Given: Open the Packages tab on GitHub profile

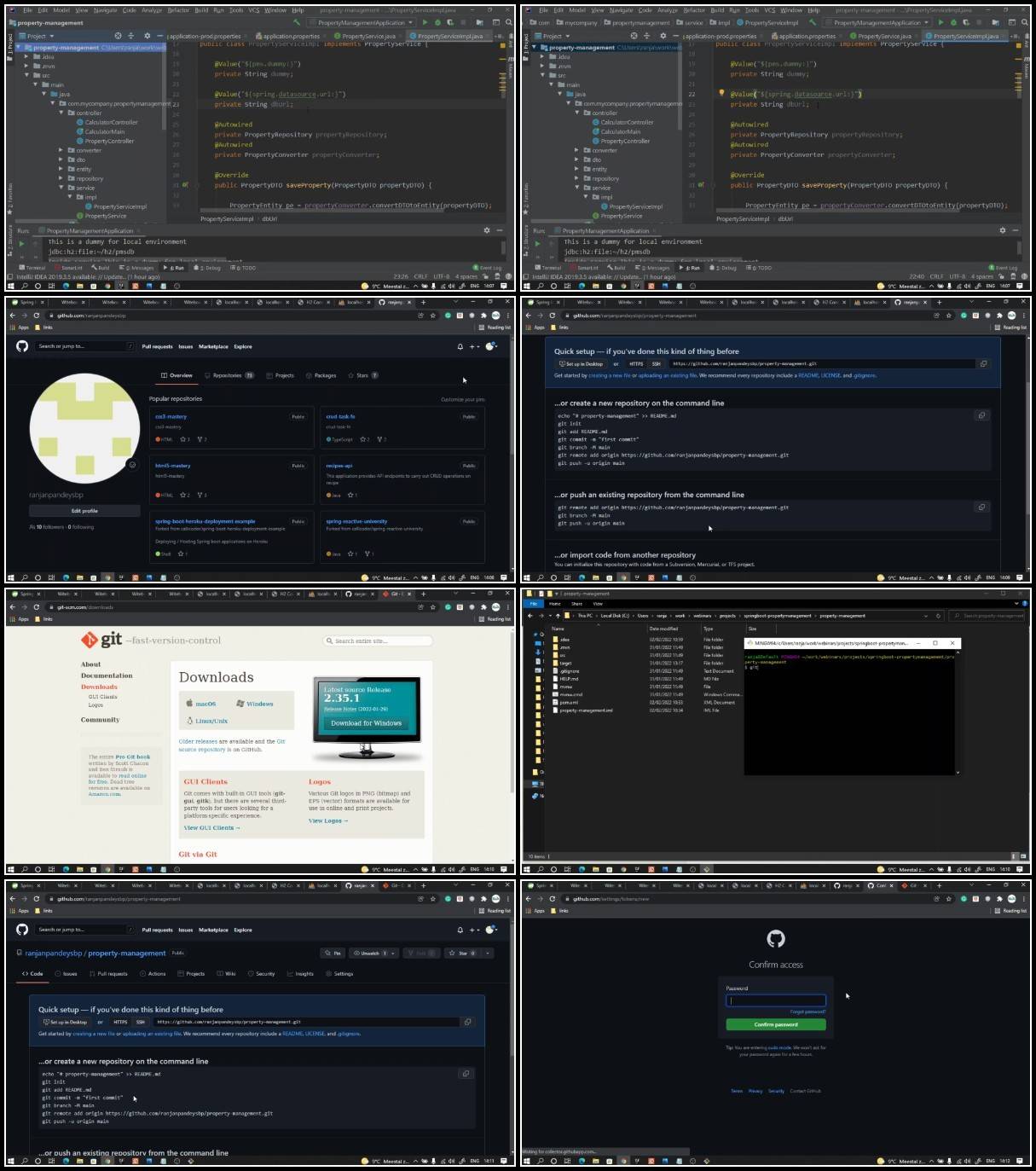Looking at the screenshot, I should [321, 375].
